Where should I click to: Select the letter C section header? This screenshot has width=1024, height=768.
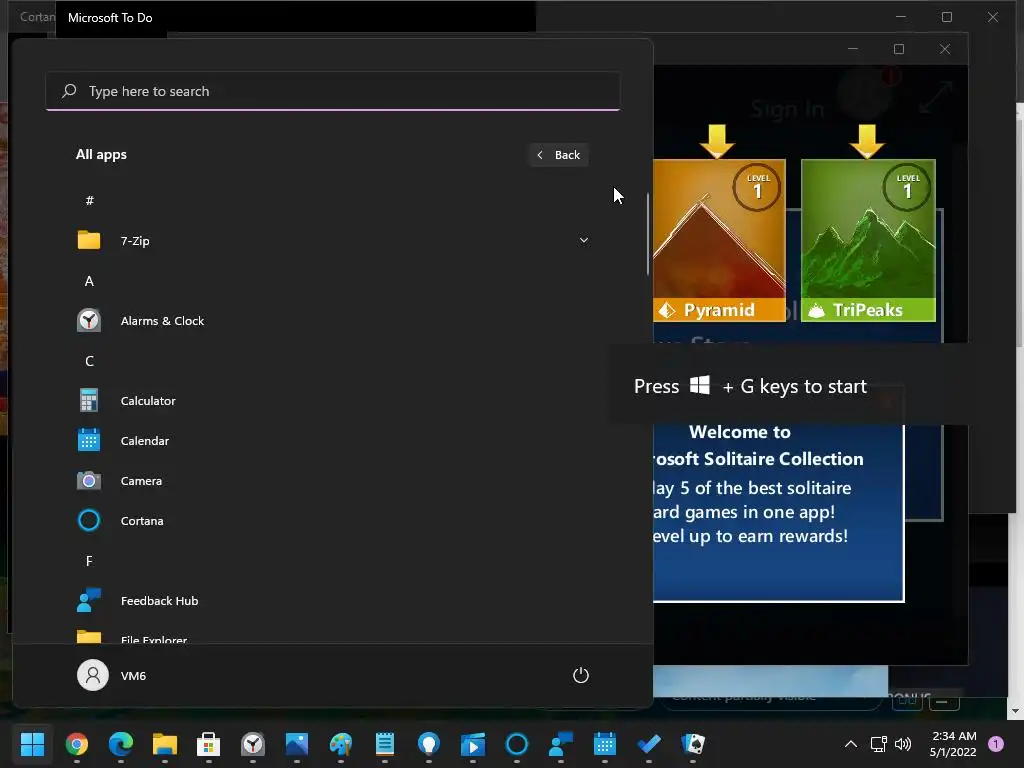click(89, 361)
